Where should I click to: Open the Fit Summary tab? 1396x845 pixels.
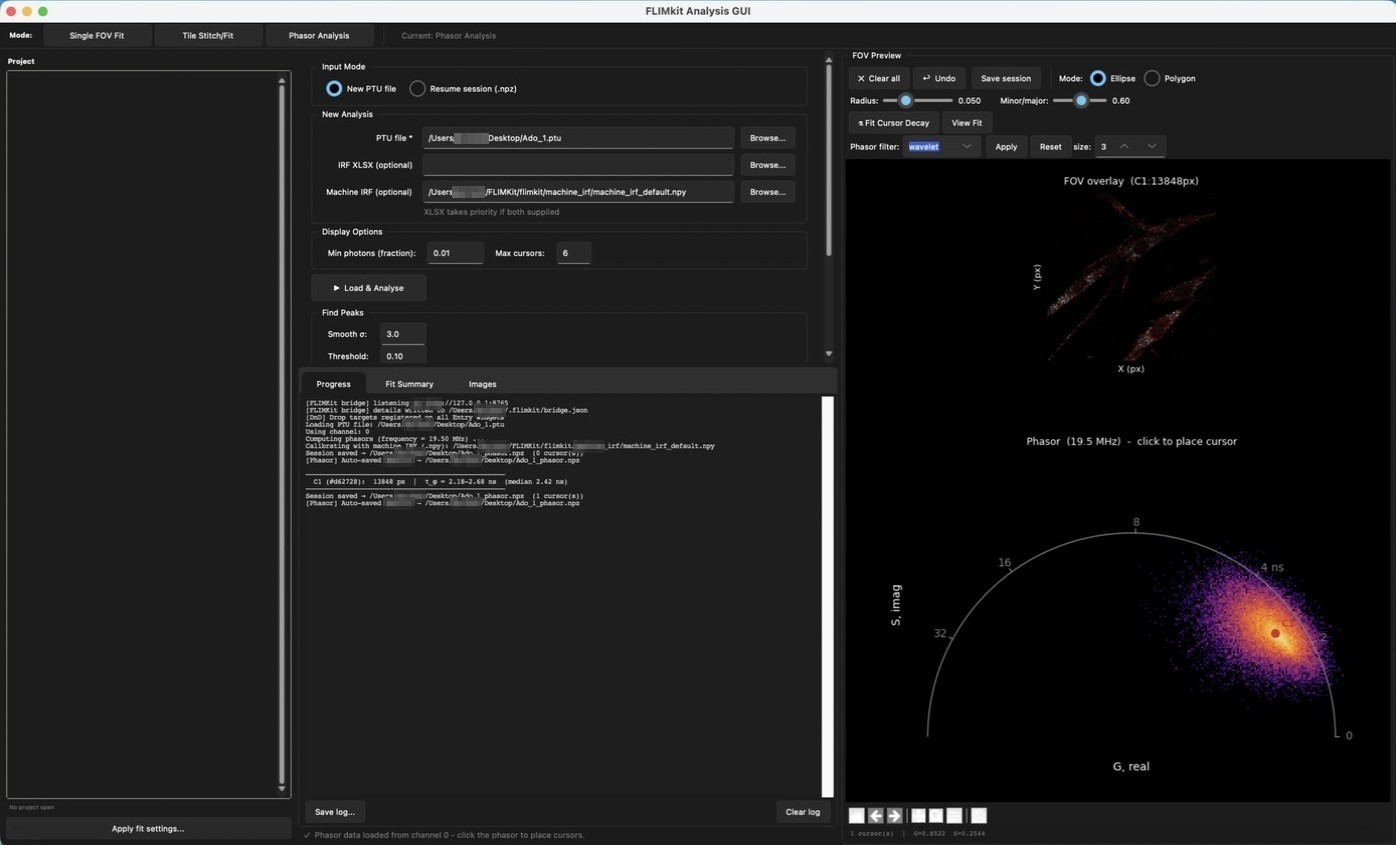click(409, 384)
